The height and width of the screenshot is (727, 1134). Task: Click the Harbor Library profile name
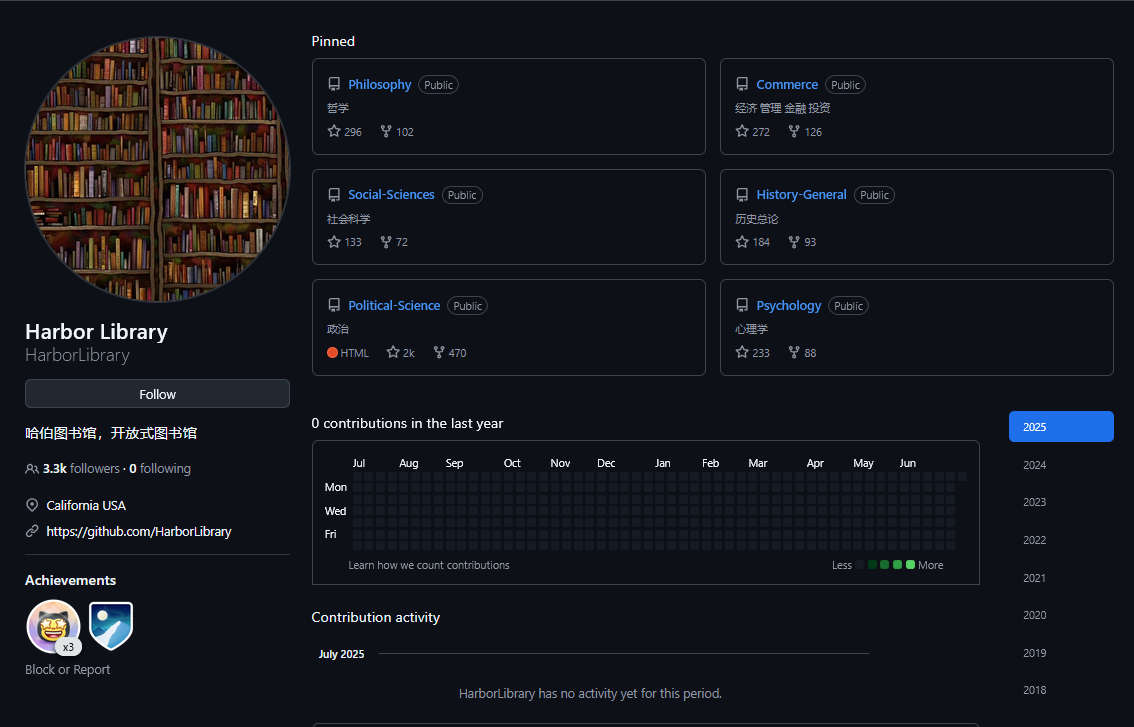(x=96, y=331)
